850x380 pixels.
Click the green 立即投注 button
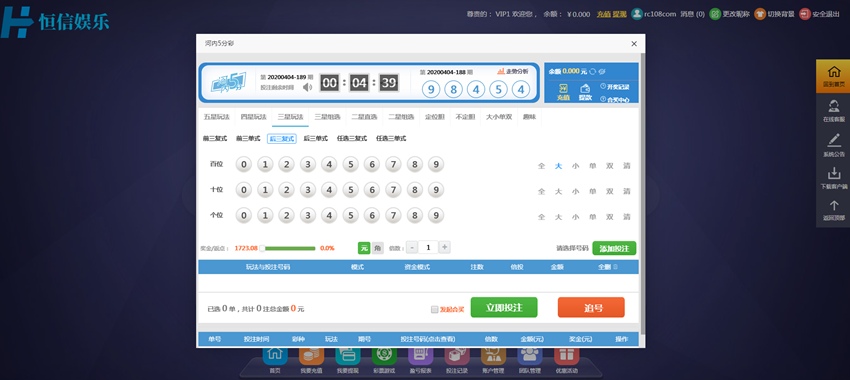pyautogui.click(x=504, y=307)
